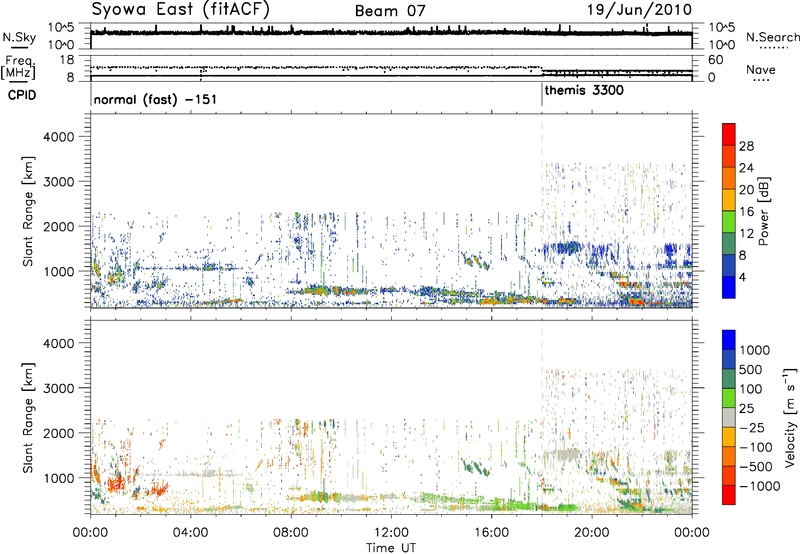Click the 'Power [dB]' colorbar title

point(763,211)
